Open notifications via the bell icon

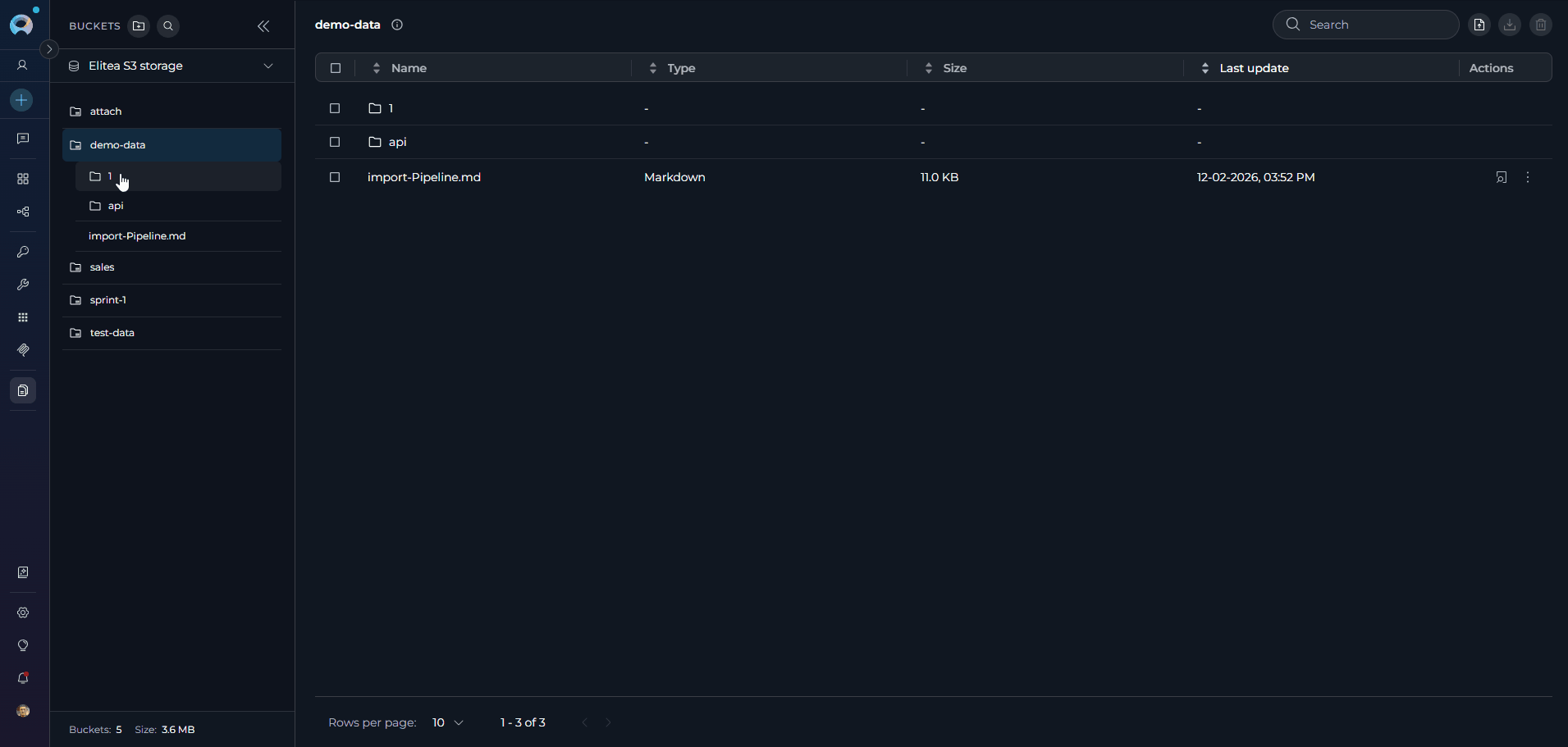(x=22, y=678)
